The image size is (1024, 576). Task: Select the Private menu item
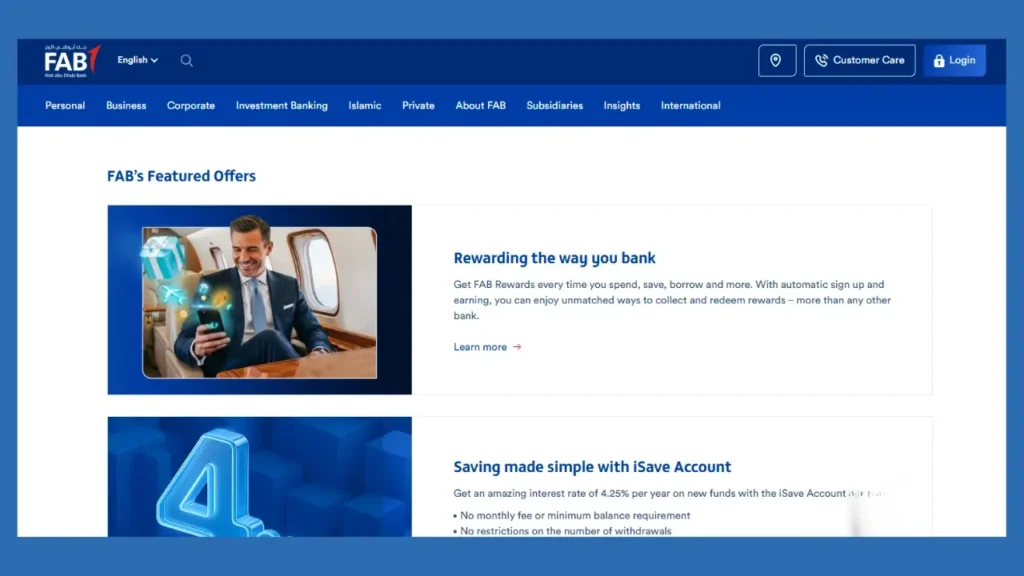[418, 106]
